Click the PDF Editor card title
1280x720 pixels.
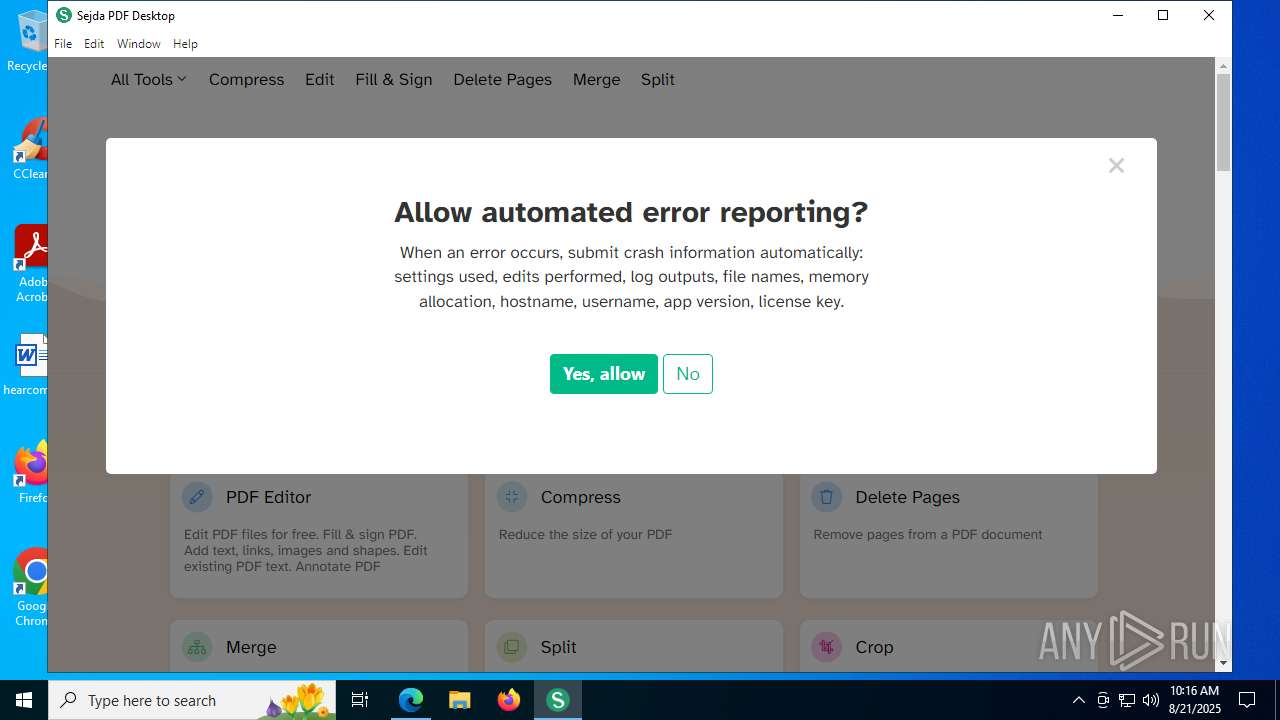pyautogui.click(x=268, y=497)
